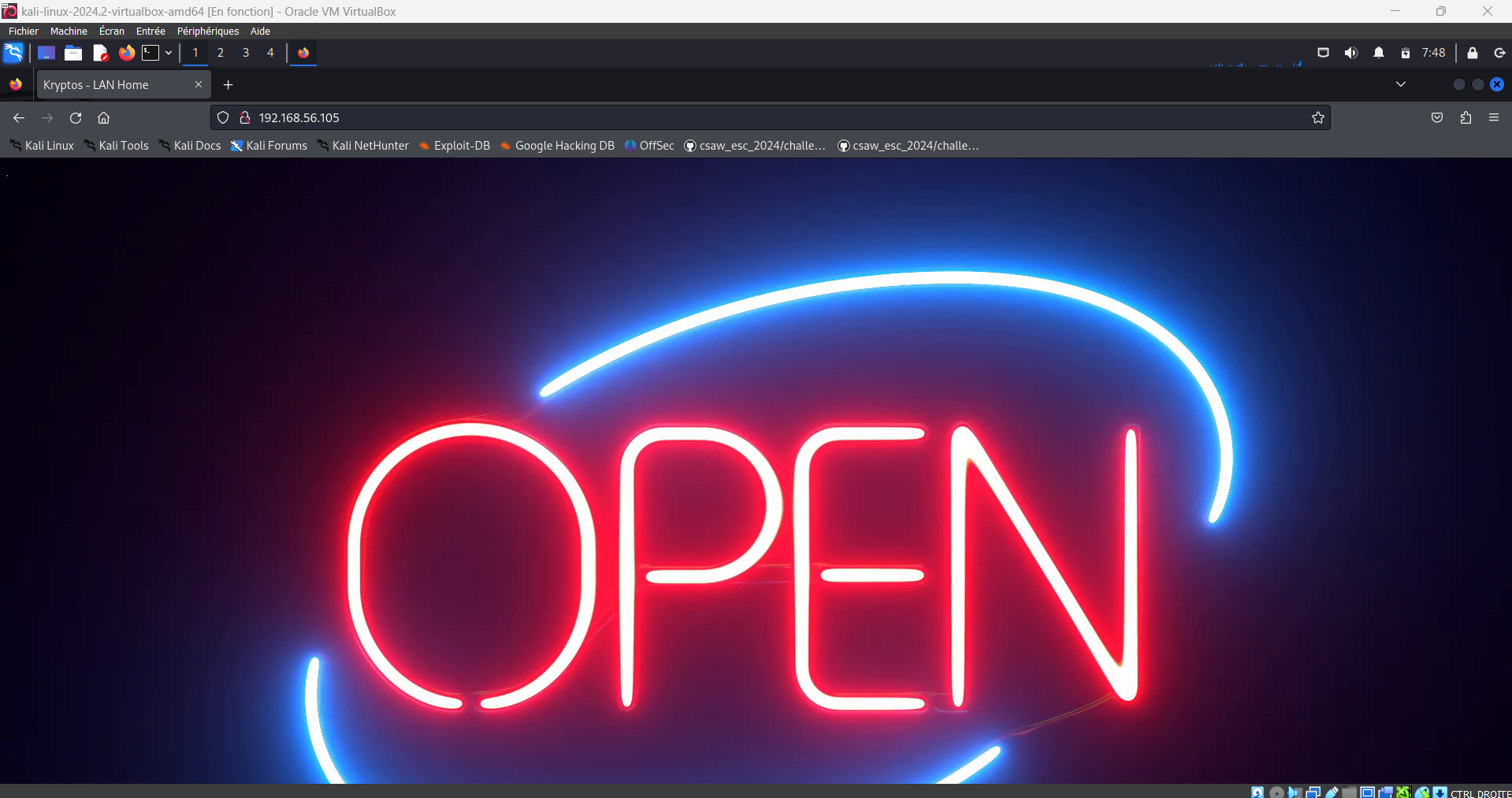The width and height of the screenshot is (1512, 798).
Task: Toggle volume from the panel speaker icon
Action: coord(1350,53)
